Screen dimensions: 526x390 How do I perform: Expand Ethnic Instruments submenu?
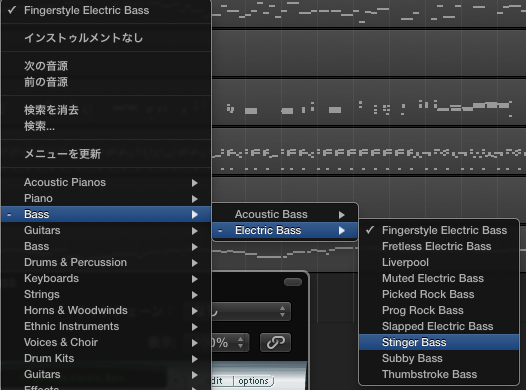(106, 326)
